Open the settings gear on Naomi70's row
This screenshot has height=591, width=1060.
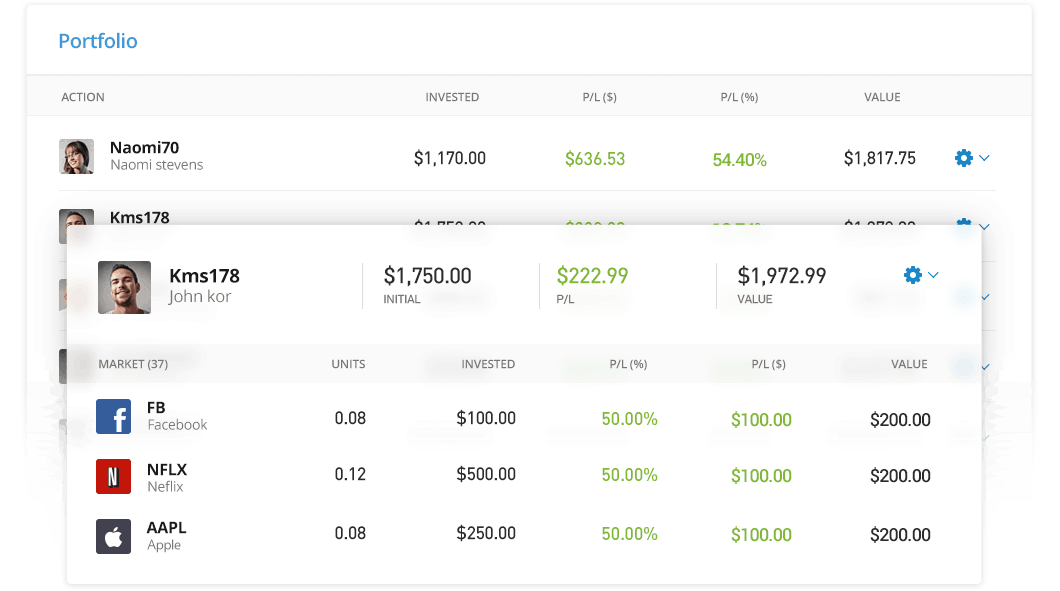(x=961, y=157)
